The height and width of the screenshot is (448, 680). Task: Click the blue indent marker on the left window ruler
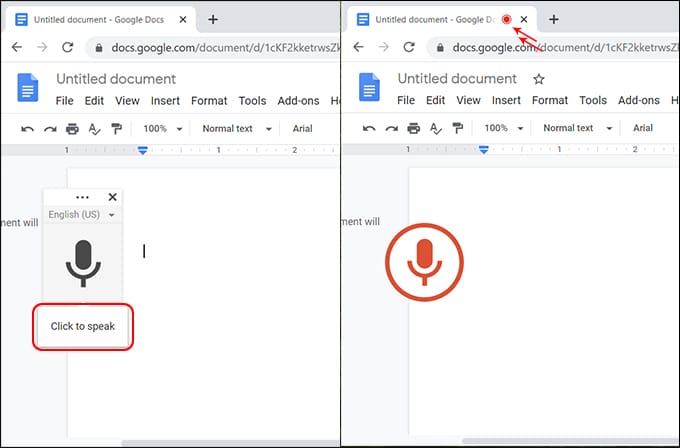point(143,150)
